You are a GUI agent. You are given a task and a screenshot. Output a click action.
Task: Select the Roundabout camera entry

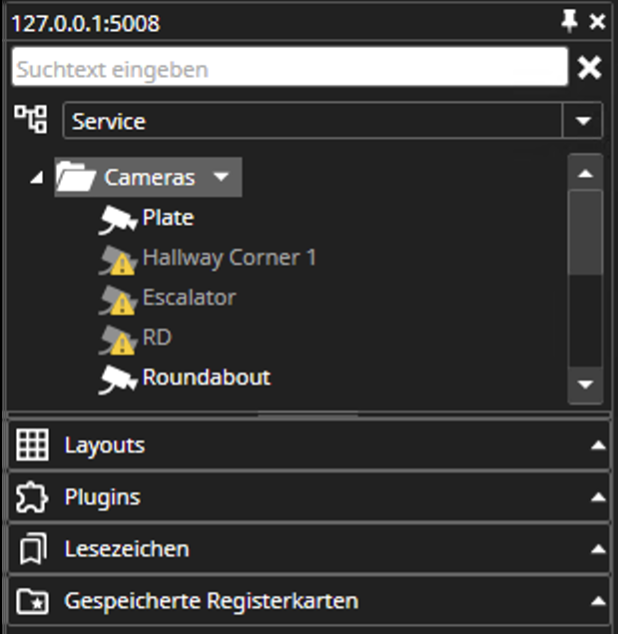pyautogui.click(x=207, y=377)
